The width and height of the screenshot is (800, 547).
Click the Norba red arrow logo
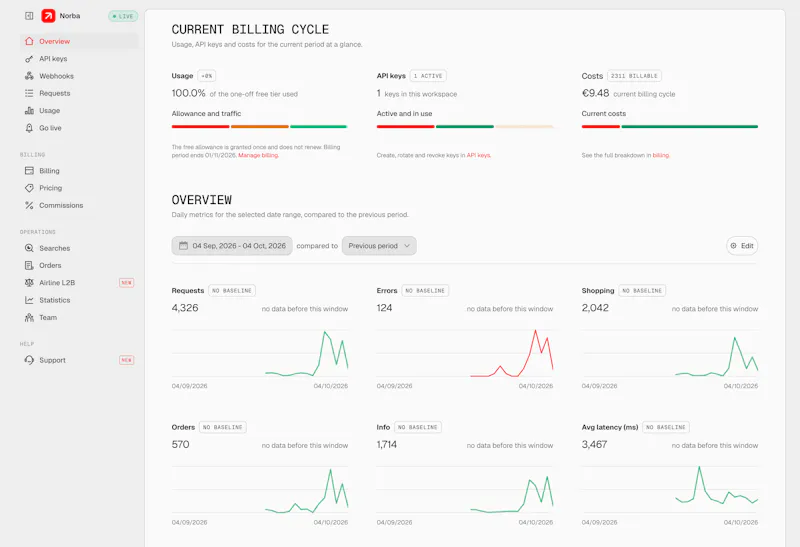[48, 16]
